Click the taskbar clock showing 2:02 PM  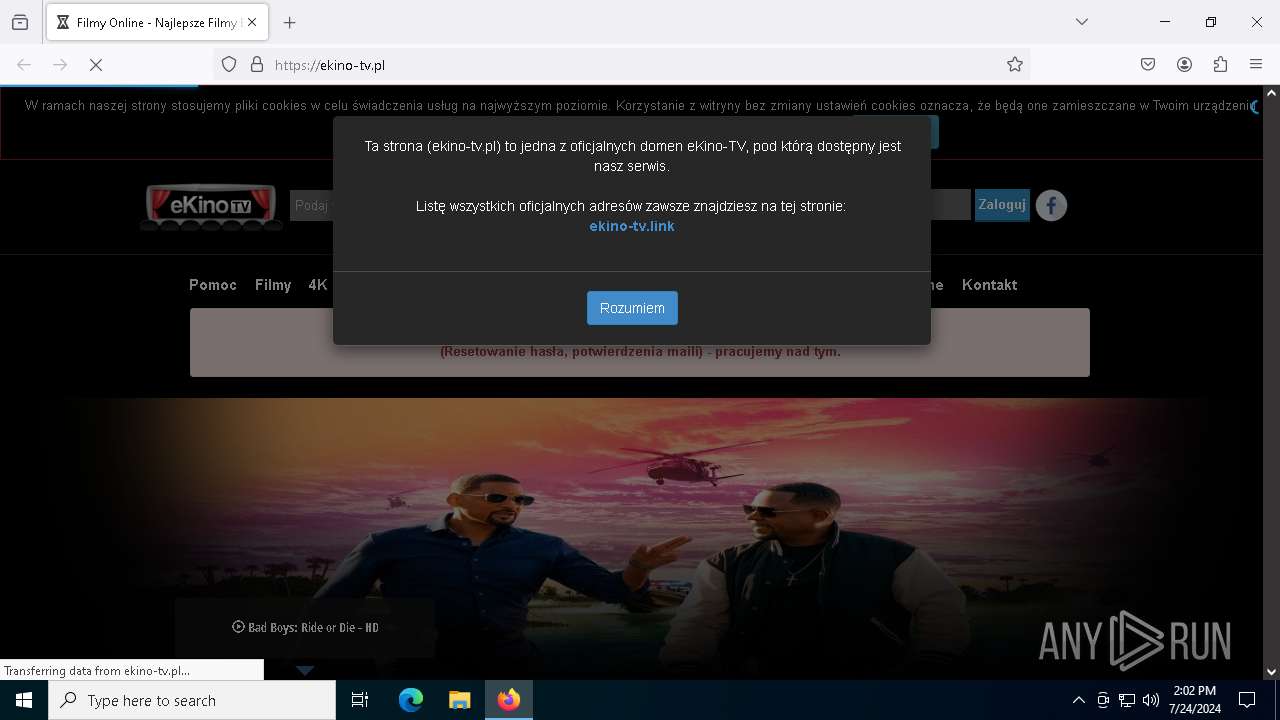[1195, 700]
